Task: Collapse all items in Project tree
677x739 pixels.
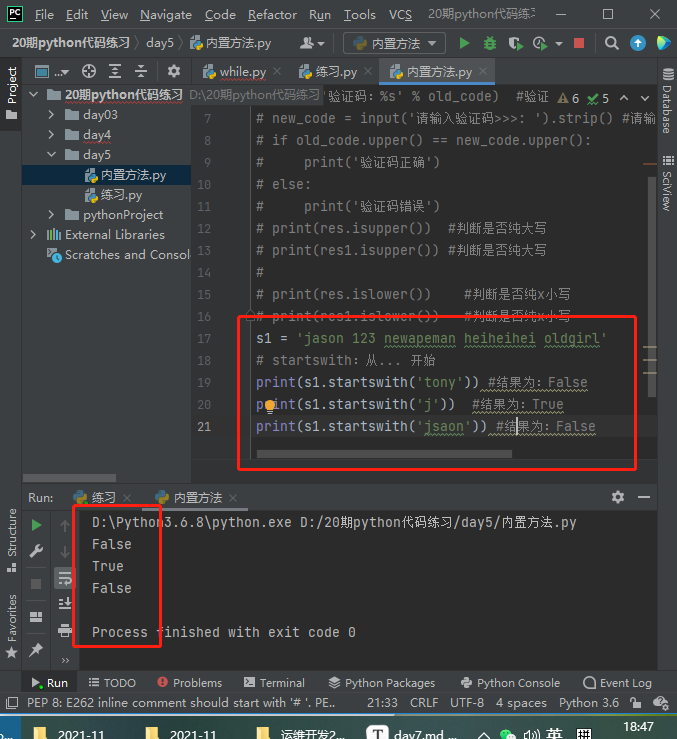Action: click(140, 72)
